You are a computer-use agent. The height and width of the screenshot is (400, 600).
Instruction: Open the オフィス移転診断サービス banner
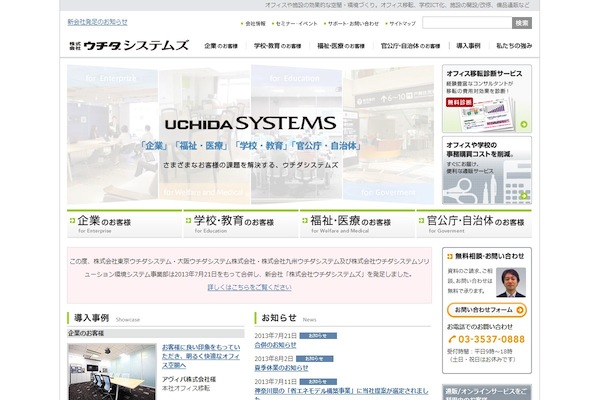pos(487,98)
